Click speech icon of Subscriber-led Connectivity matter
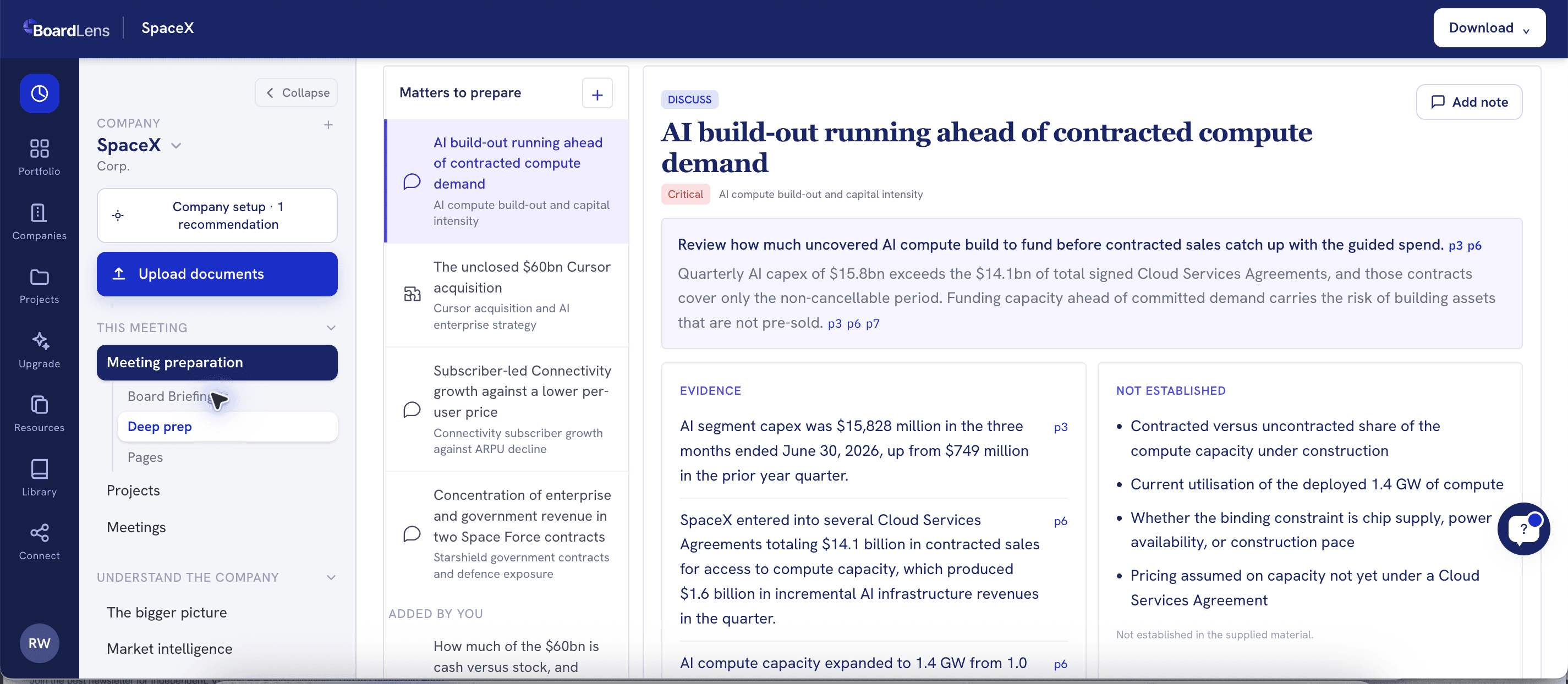This screenshot has height=684, width=1568. click(412, 410)
